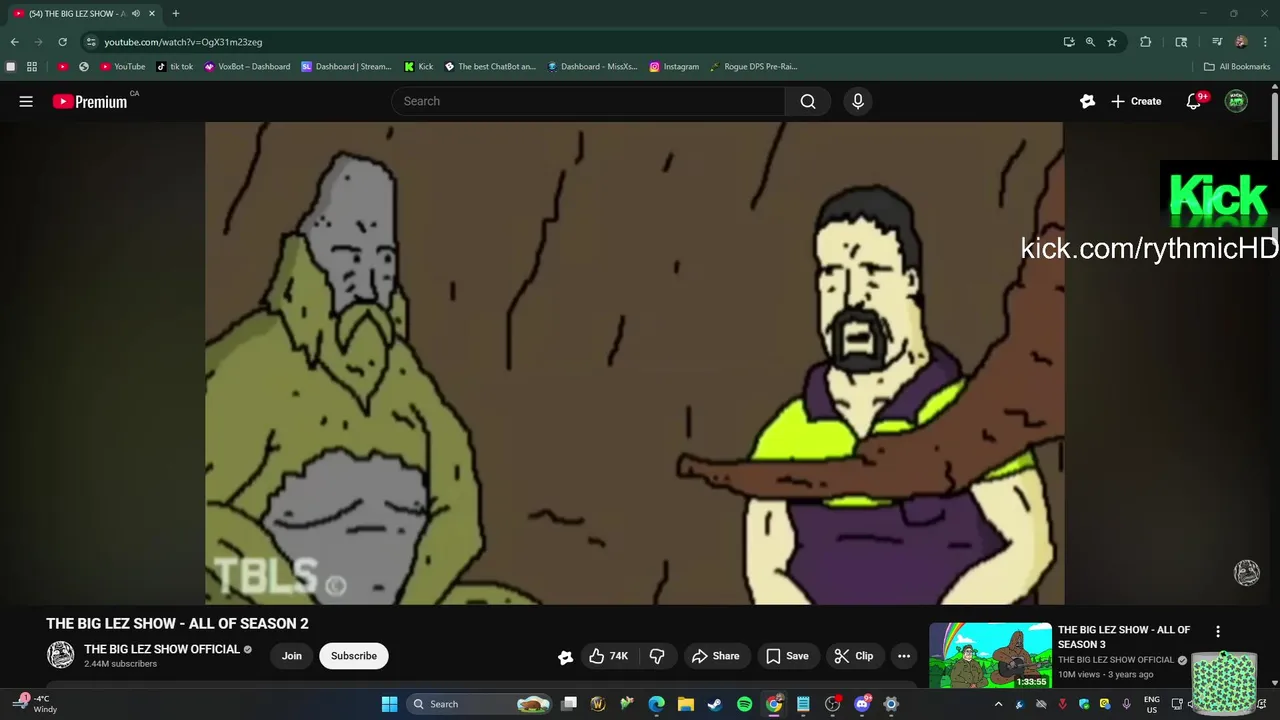Open options for the Season 3 suggestion
Viewport: 1280px width, 720px height.
point(1218,632)
